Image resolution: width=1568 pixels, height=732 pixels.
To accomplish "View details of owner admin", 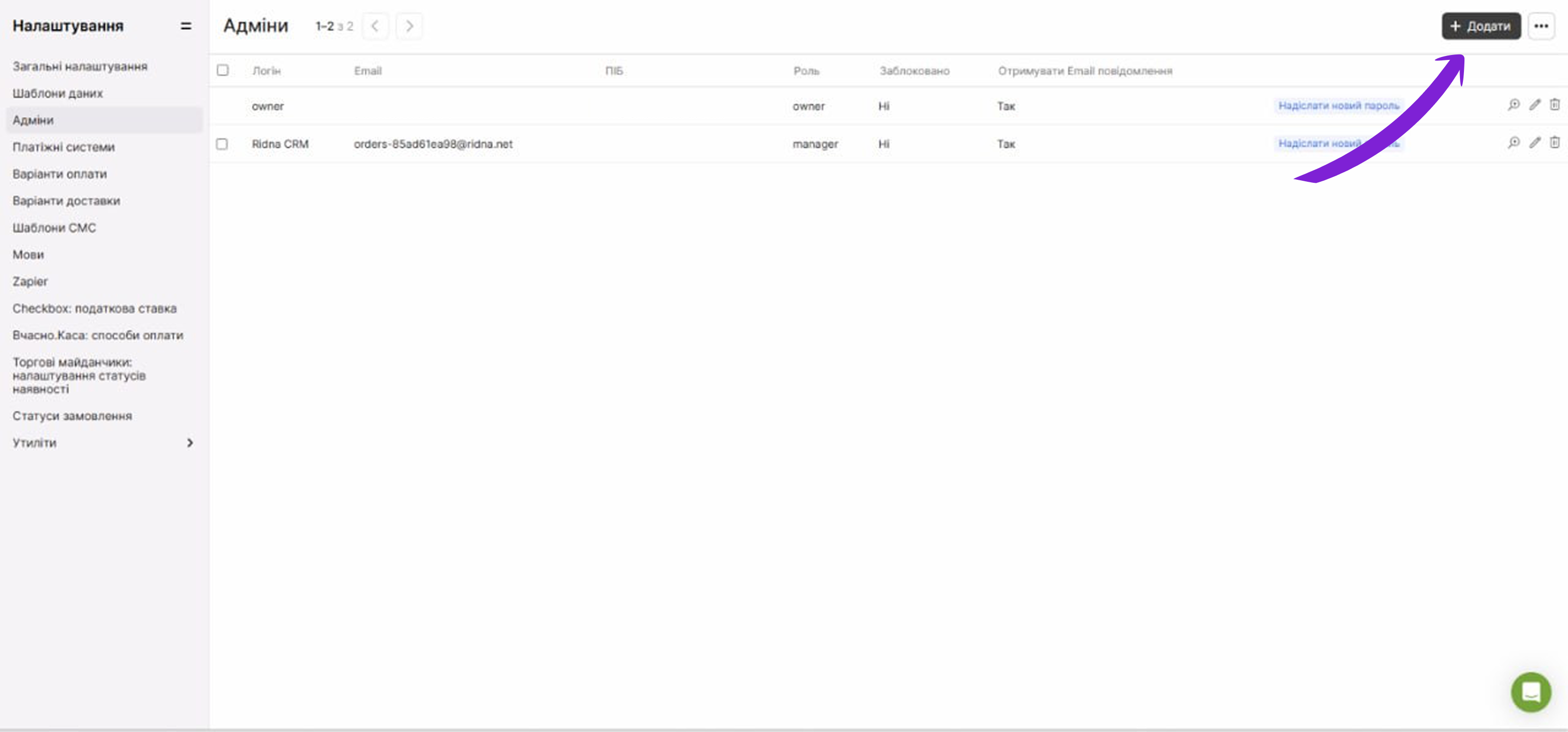I will click(x=1514, y=105).
